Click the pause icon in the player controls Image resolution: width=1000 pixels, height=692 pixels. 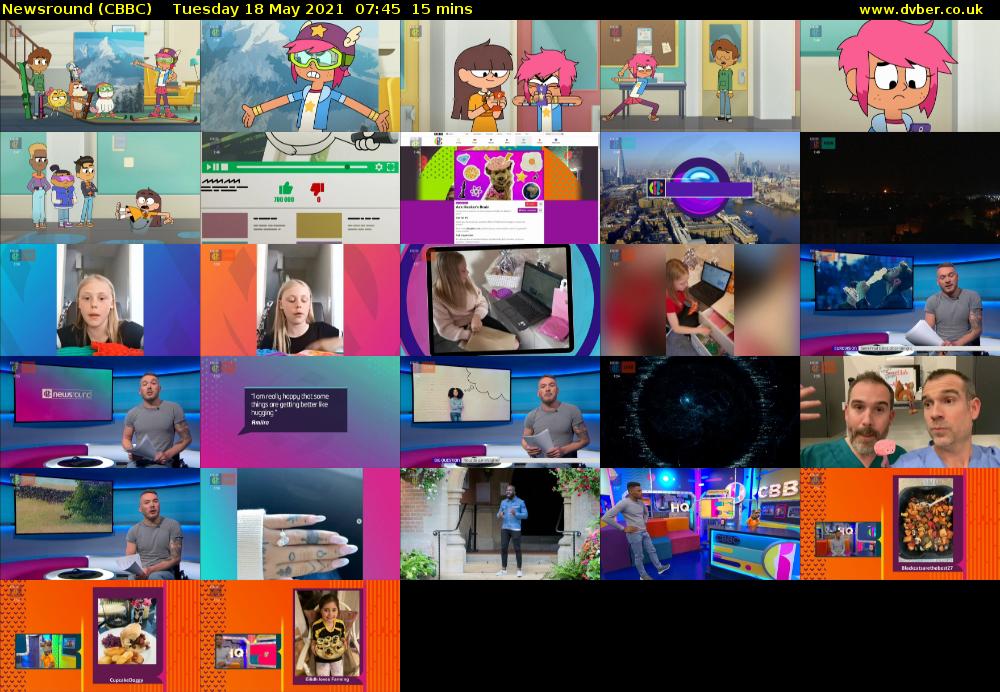[215, 167]
